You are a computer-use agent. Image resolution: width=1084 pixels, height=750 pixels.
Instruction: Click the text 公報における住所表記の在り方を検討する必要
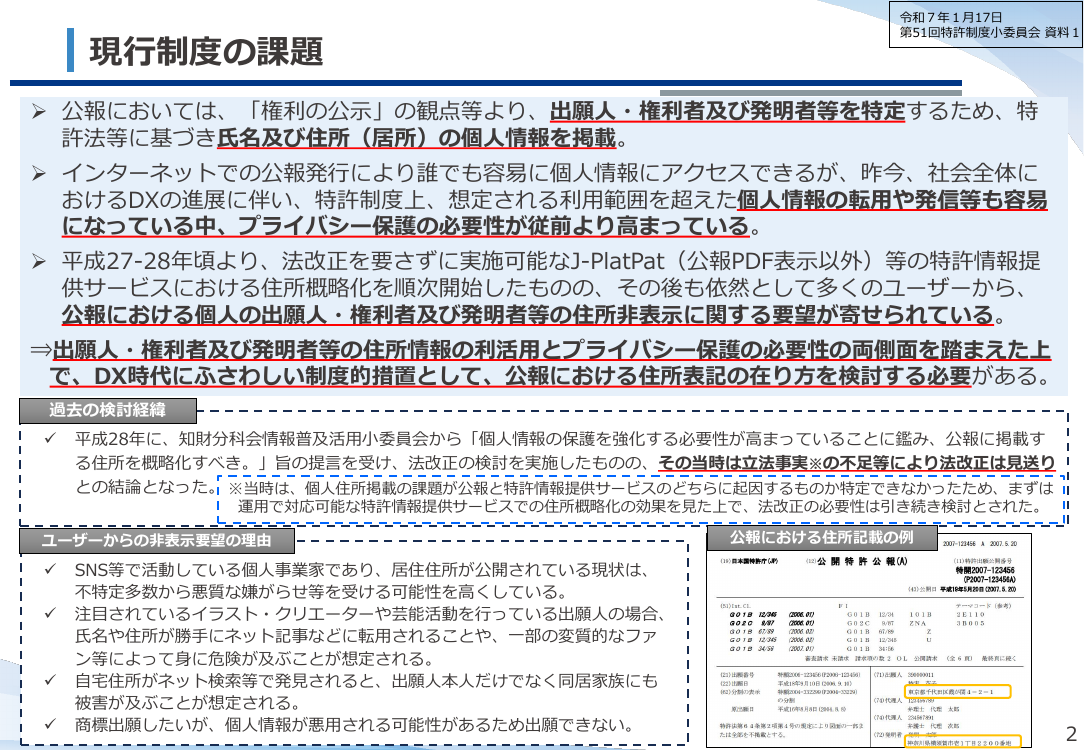pos(738,376)
